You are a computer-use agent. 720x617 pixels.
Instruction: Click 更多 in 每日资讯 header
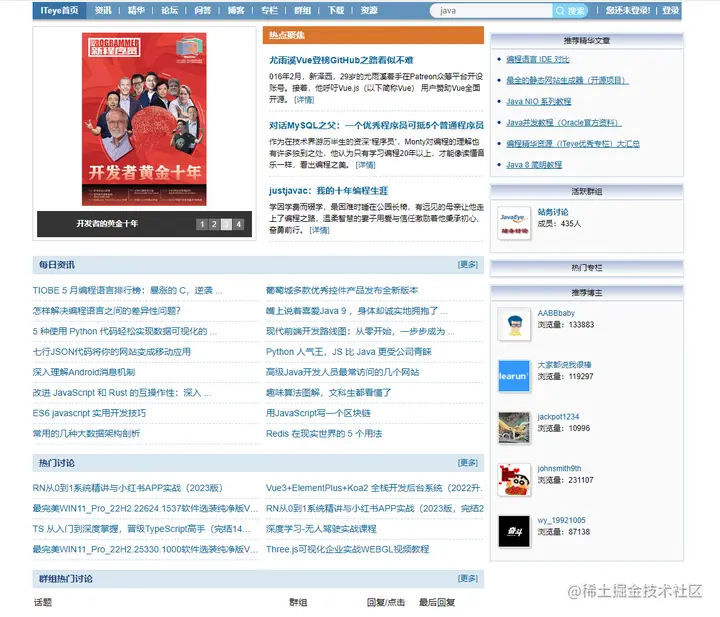click(468, 264)
